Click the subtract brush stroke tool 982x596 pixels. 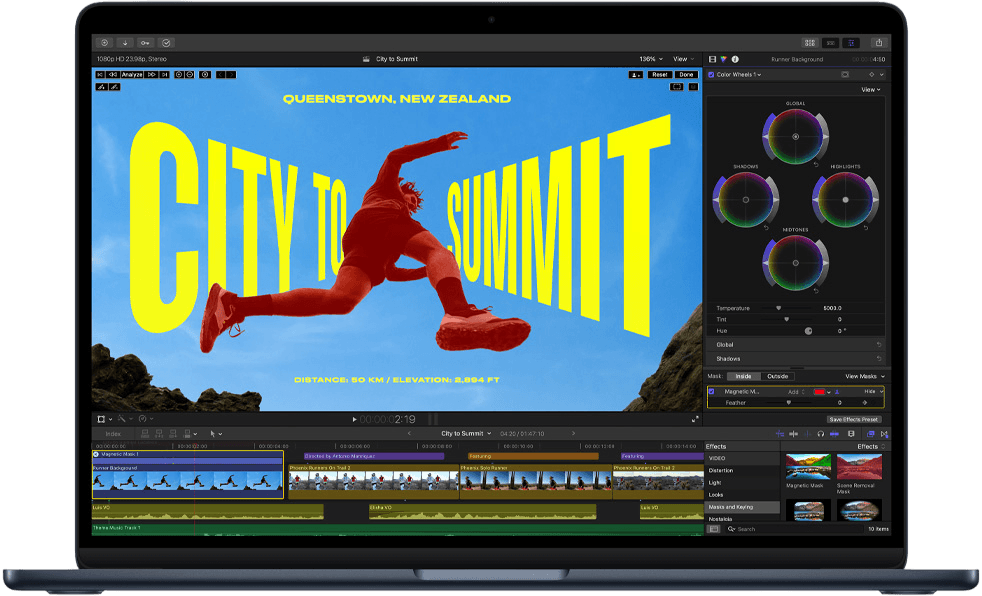[114, 87]
